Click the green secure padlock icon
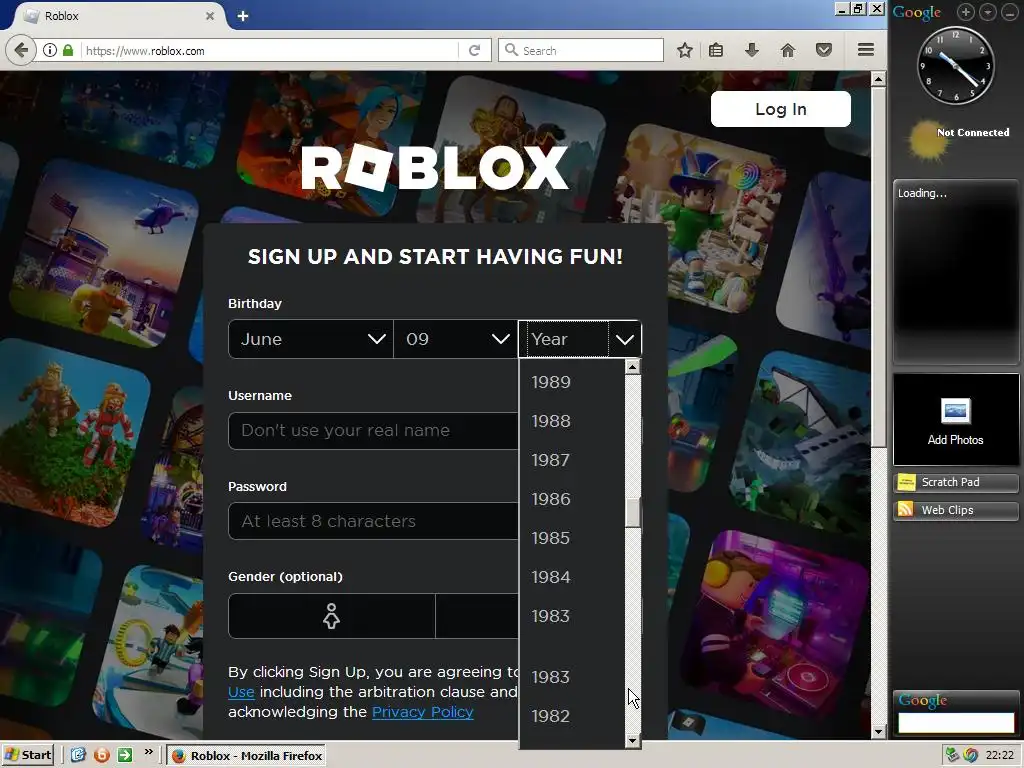 point(68,50)
